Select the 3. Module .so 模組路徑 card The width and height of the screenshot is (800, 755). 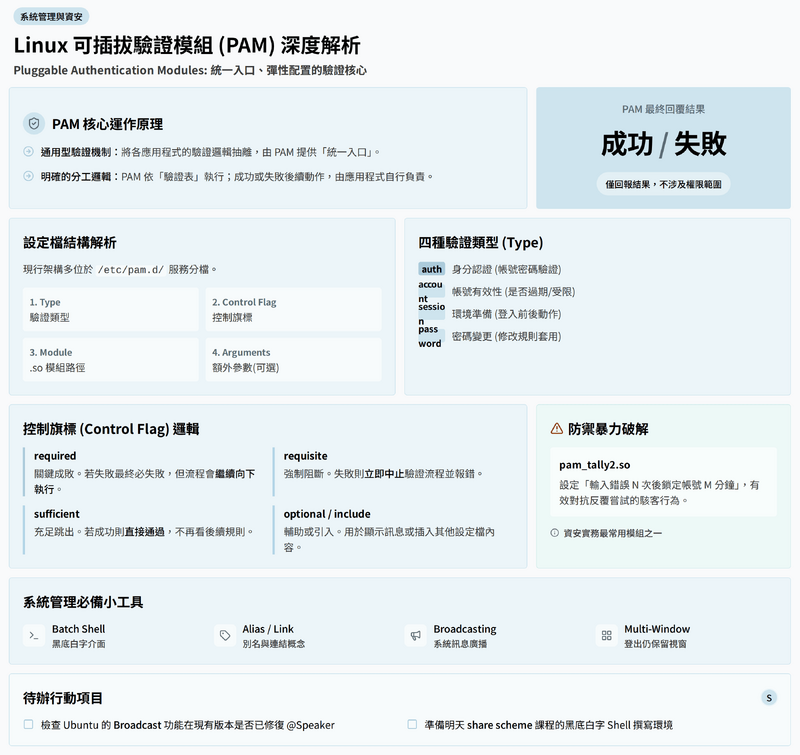pyautogui.click(x=111, y=359)
